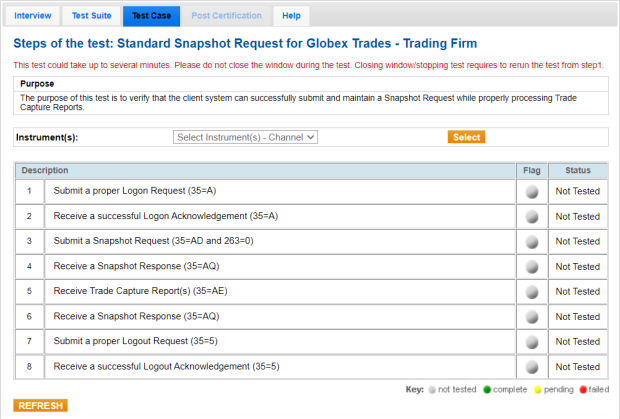The height and width of the screenshot is (419, 620).
Task: Click the flag icon for step 6 Snapshot Response
Action: click(532, 316)
